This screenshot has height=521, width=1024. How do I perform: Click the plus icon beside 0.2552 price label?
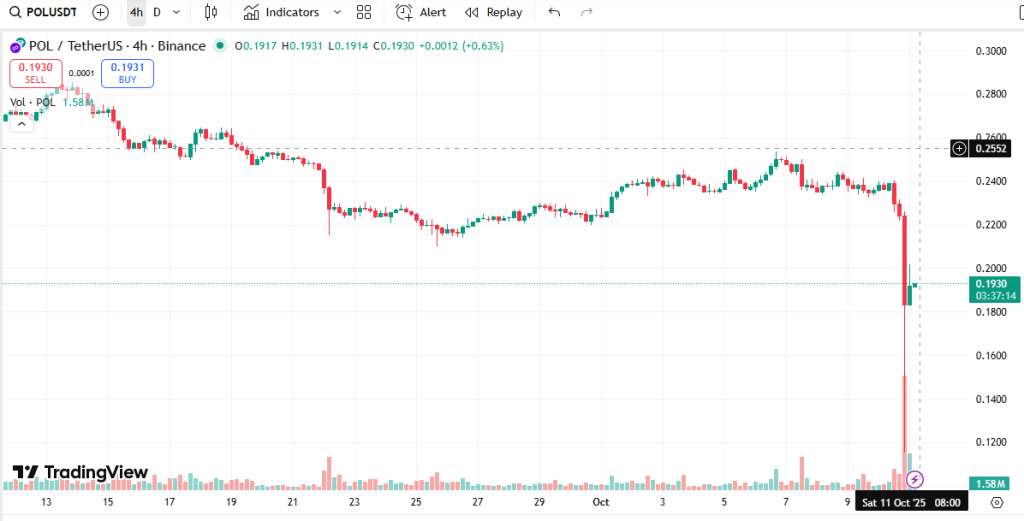(959, 148)
